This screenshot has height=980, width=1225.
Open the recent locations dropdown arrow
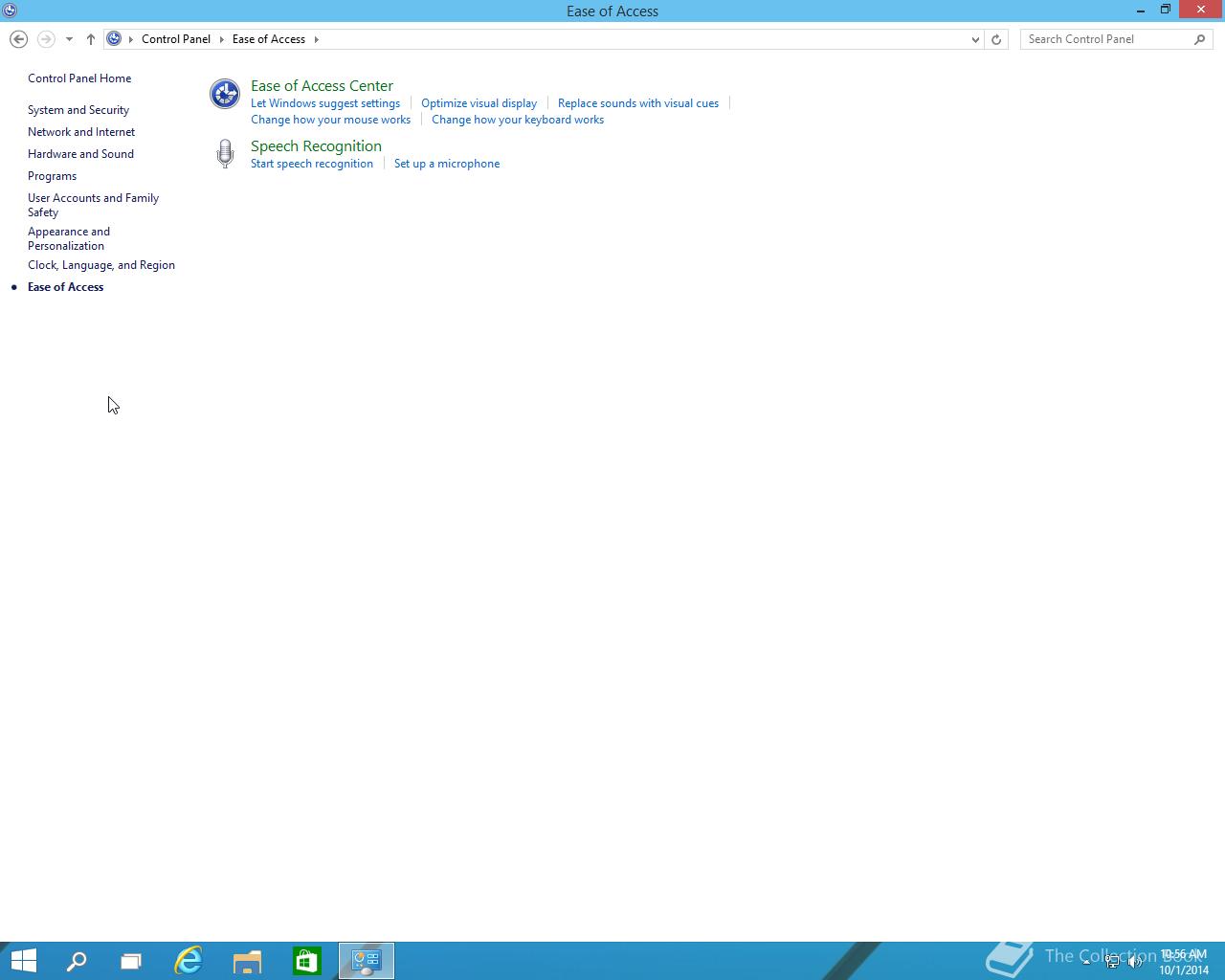tap(69, 39)
